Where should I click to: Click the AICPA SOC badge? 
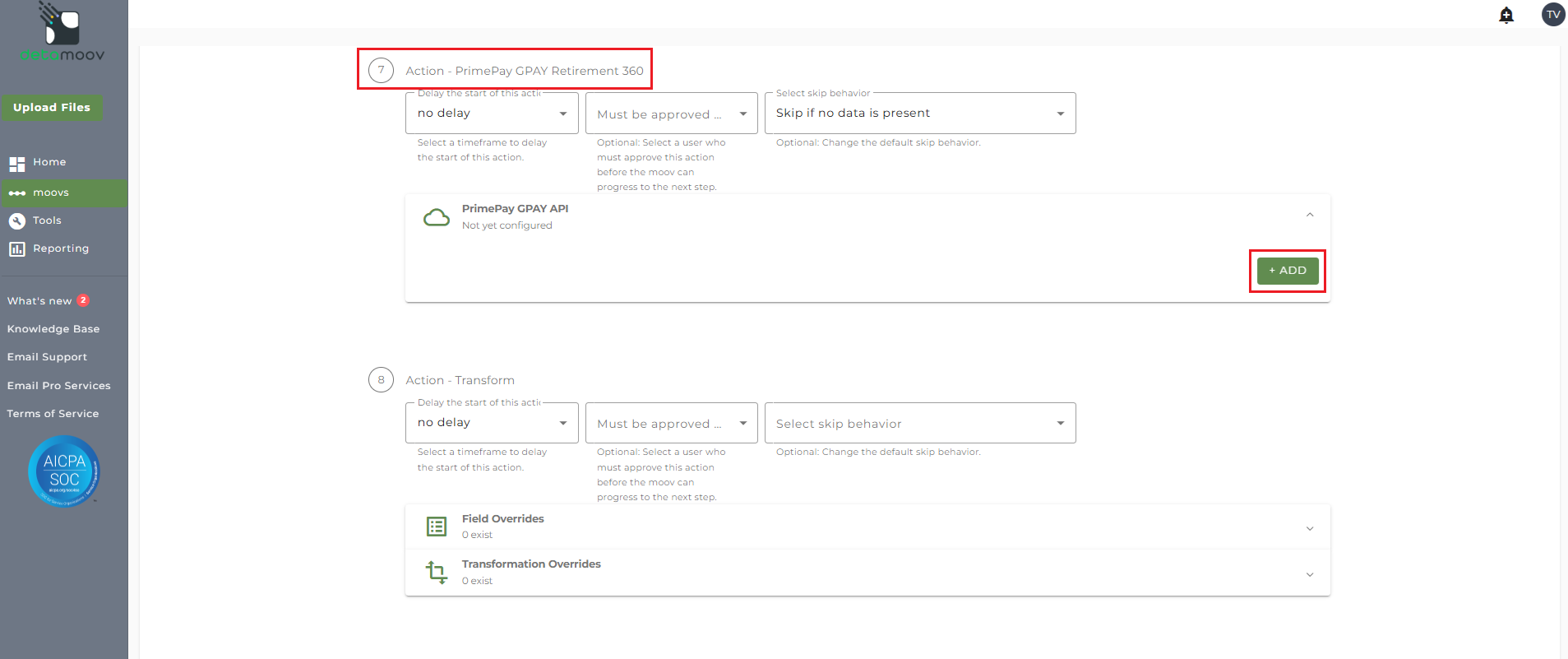[x=64, y=471]
